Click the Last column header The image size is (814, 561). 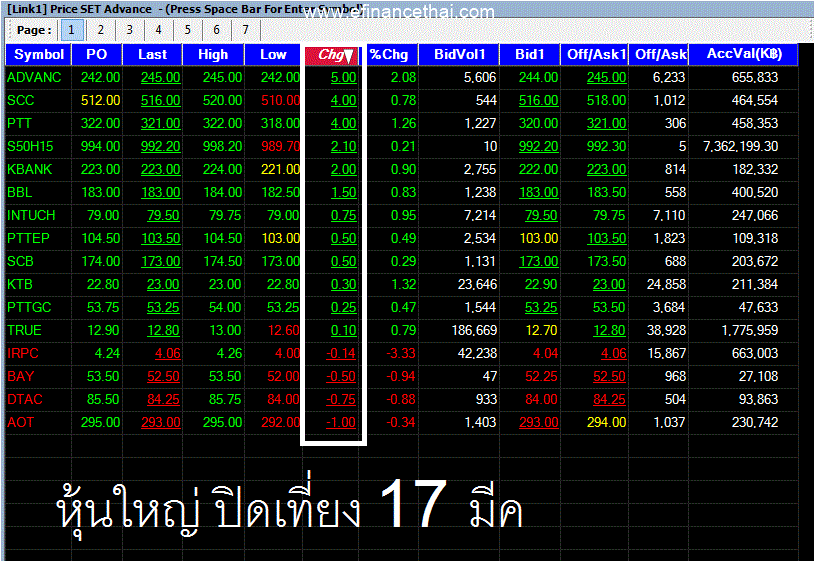click(x=152, y=54)
